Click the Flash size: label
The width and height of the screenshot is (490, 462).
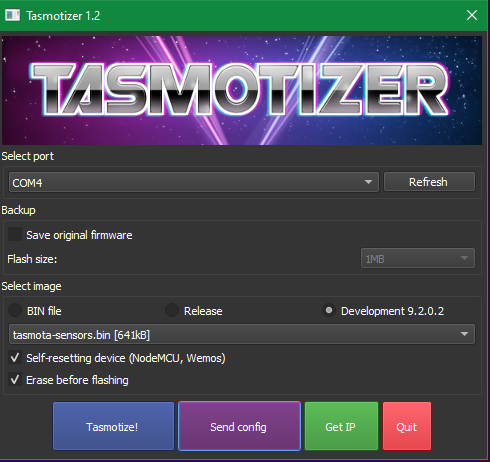[32, 259]
